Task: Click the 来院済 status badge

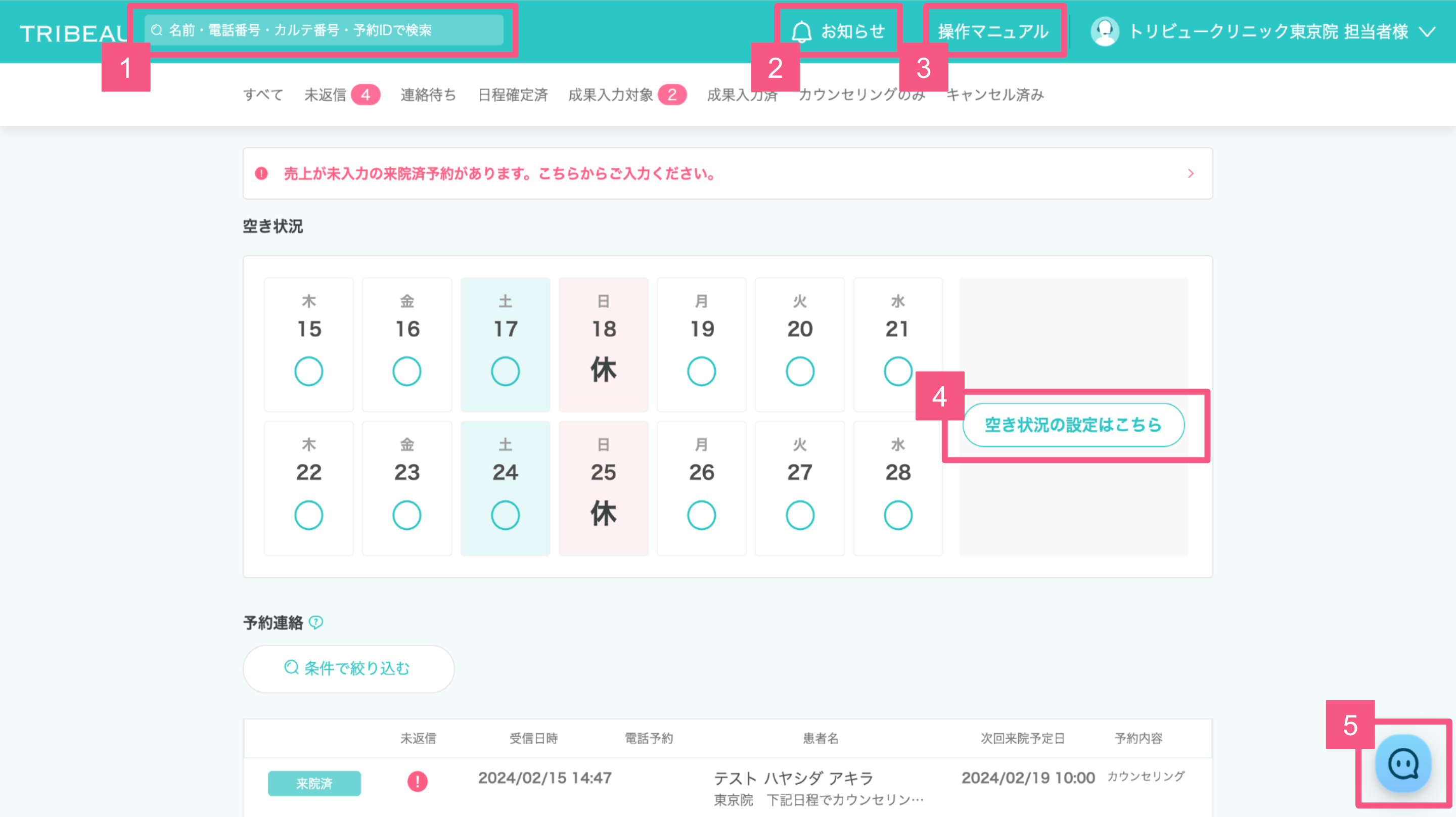Action: [314, 783]
